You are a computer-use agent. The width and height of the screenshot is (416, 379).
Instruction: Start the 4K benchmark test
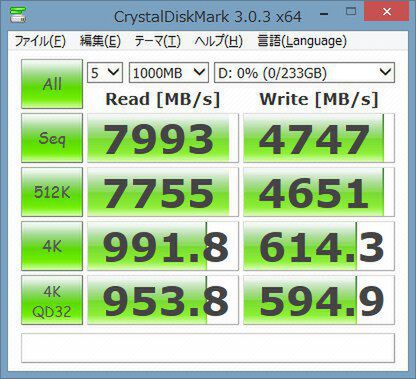[52, 246]
